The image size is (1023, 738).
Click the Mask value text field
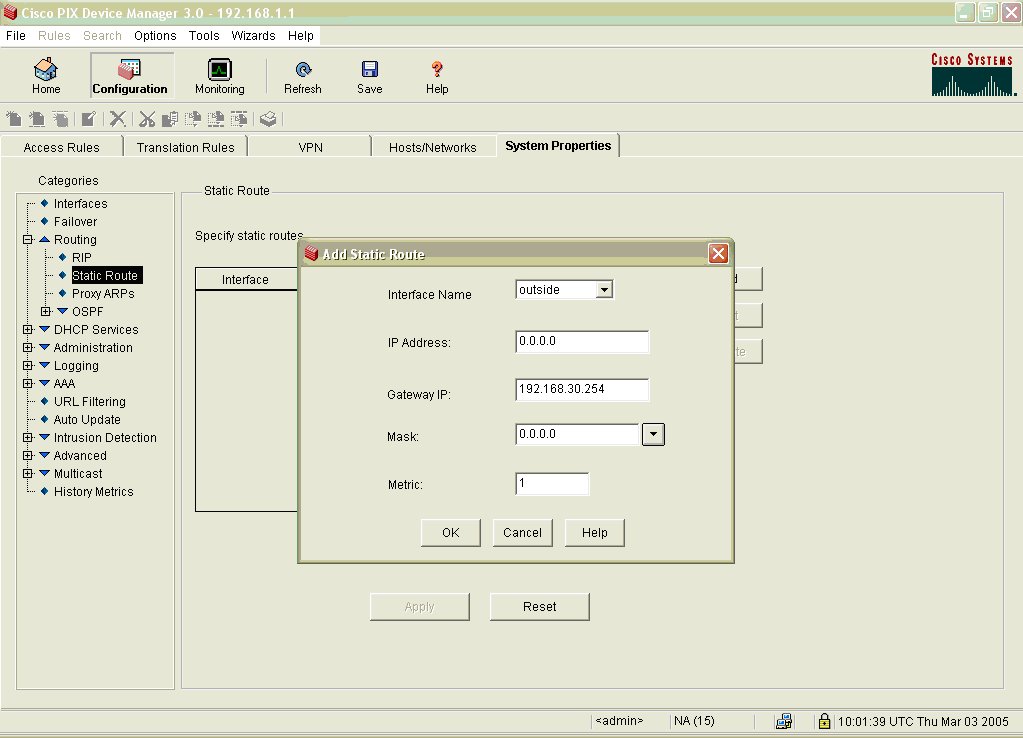577,434
